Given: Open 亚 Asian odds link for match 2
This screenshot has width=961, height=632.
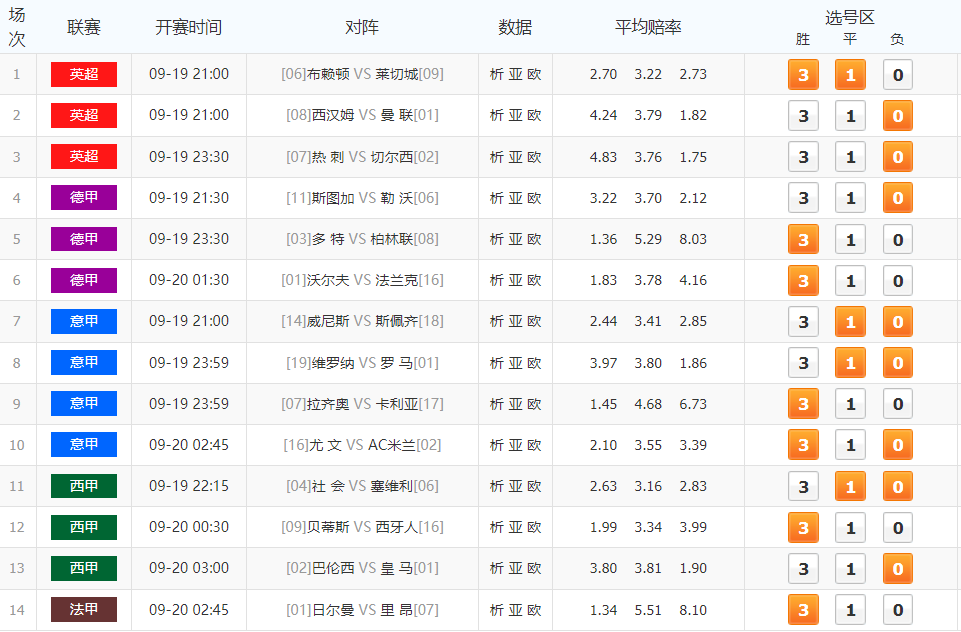Looking at the screenshot, I should (515, 115).
